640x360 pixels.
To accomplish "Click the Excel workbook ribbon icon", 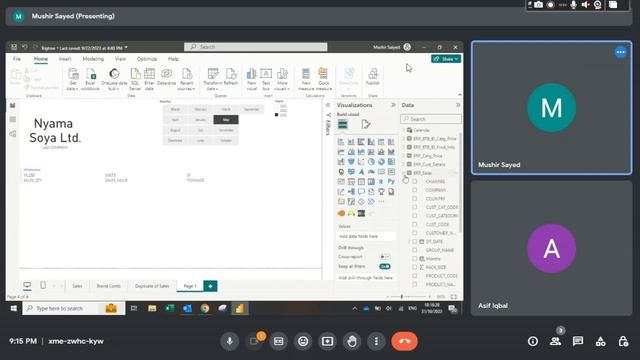I will click(x=90, y=79).
